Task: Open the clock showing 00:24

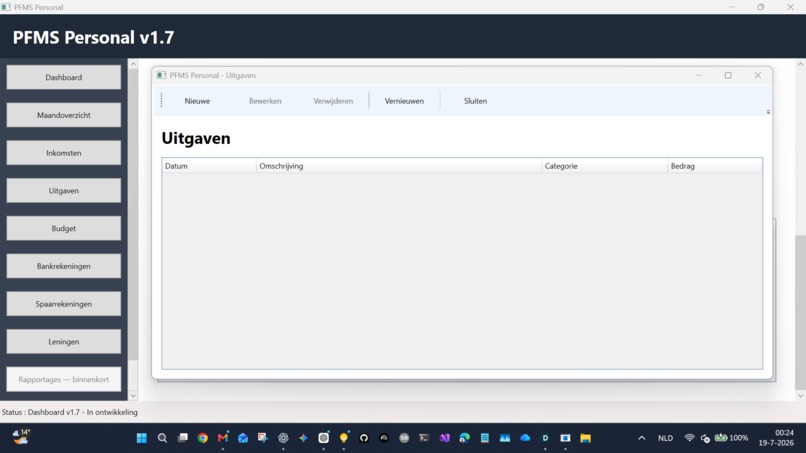Action: (x=784, y=433)
